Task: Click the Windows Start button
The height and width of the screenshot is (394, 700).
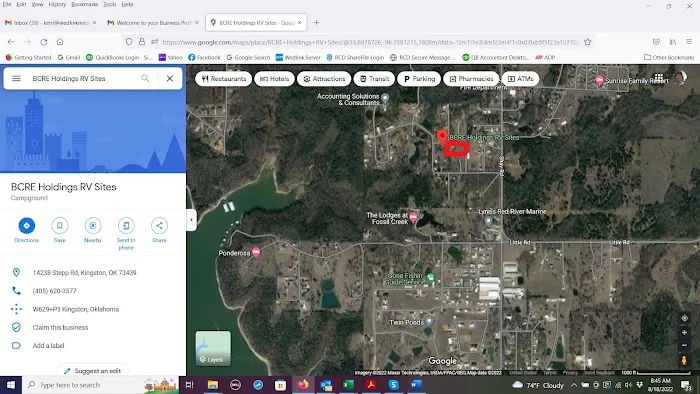Action: click(11, 385)
